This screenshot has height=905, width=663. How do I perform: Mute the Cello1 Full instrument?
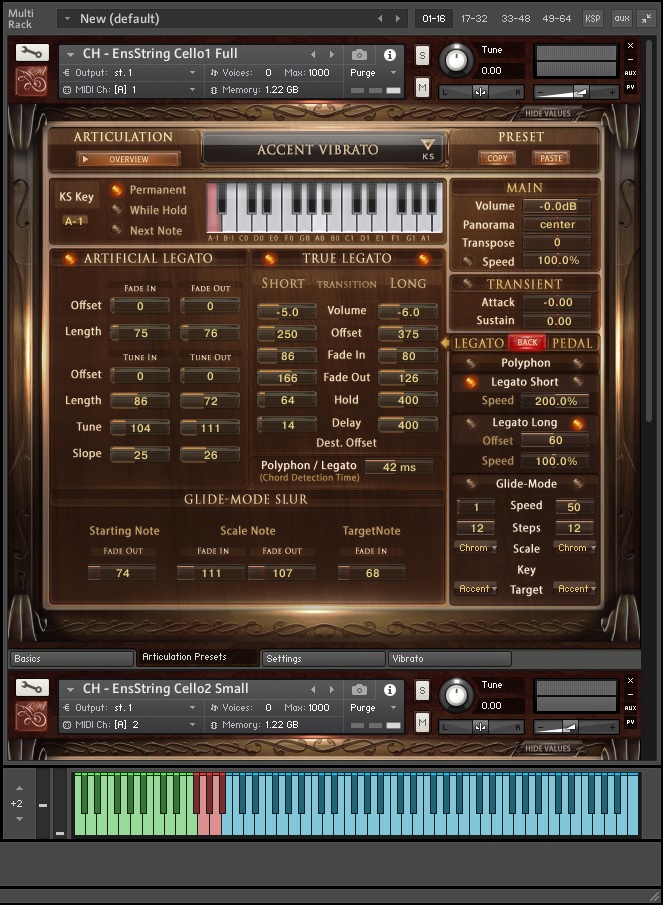(422, 88)
